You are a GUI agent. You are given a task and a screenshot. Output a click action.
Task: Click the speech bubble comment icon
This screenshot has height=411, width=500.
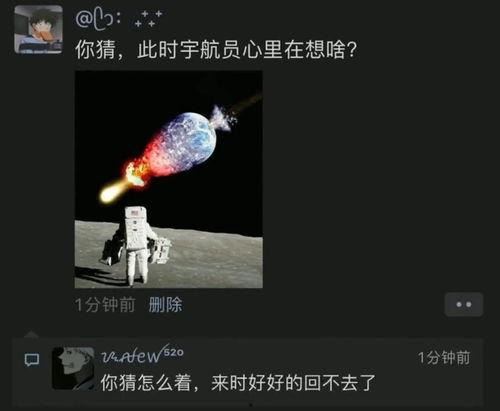pos(32,360)
